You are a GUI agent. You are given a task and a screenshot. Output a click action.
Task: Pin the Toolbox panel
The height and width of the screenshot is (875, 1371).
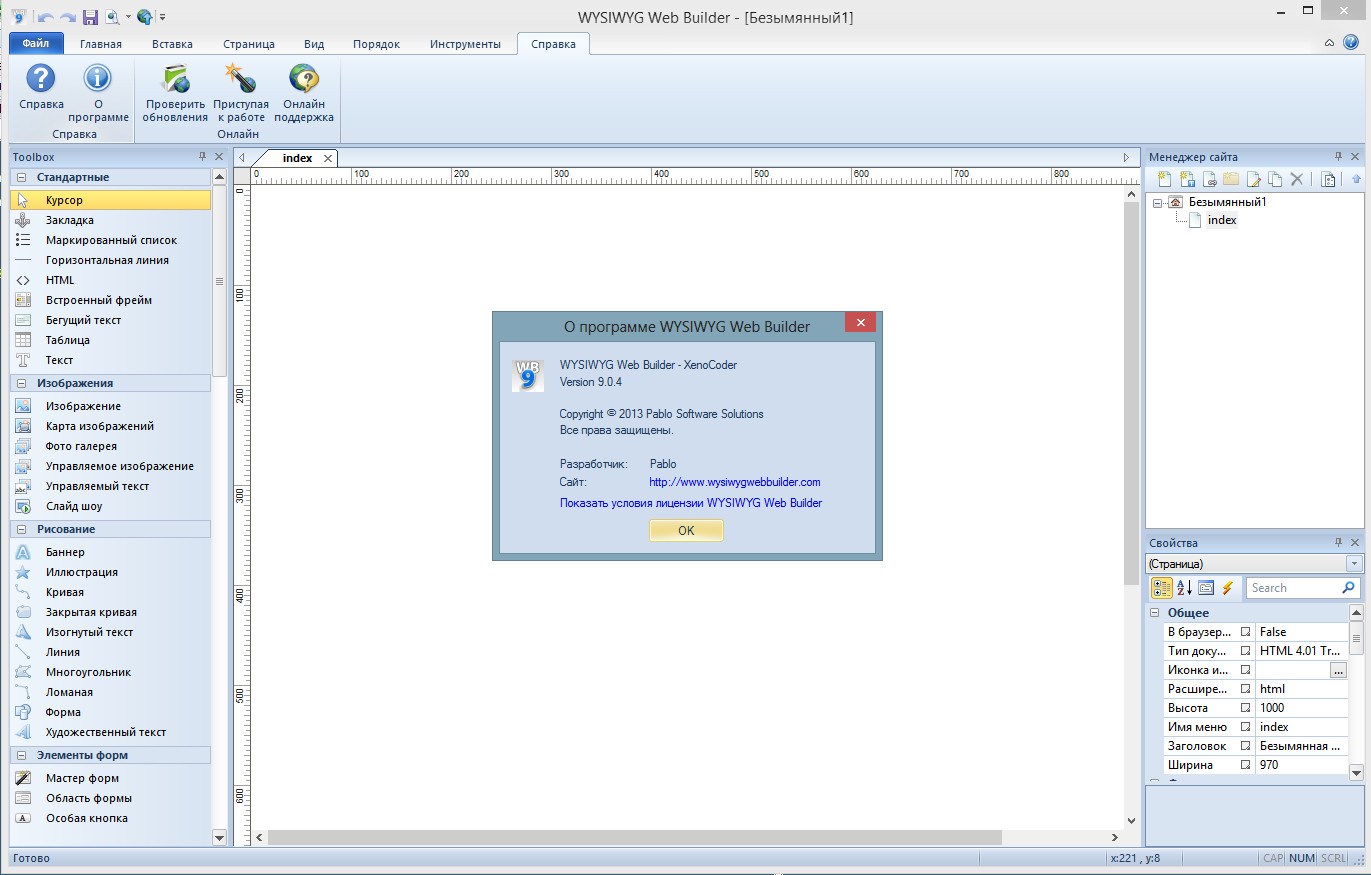point(203,157)
